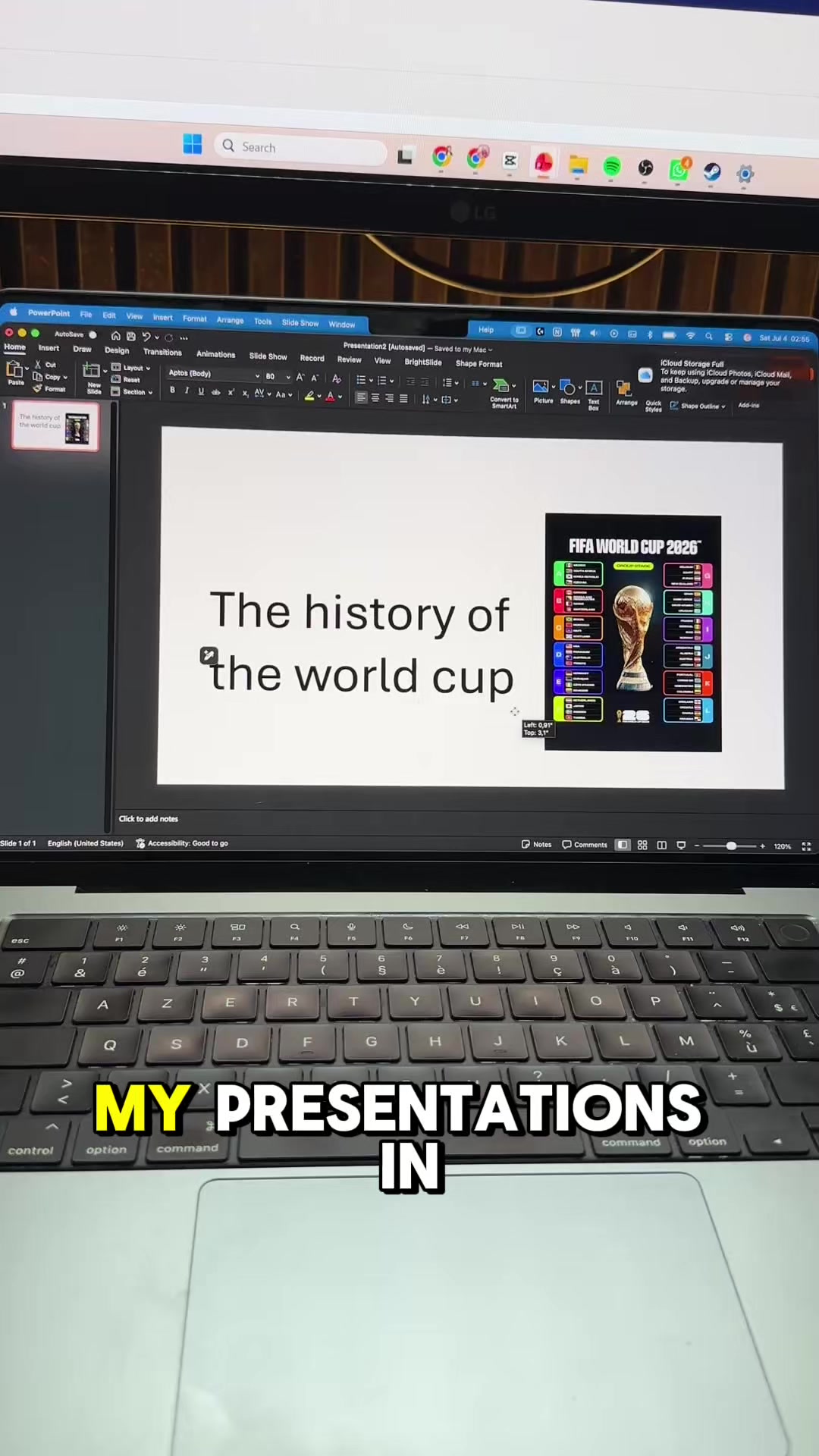Screen dimensions: 819x1456
Task: Open the Shape Format tab
Action: tap(479, 364)
